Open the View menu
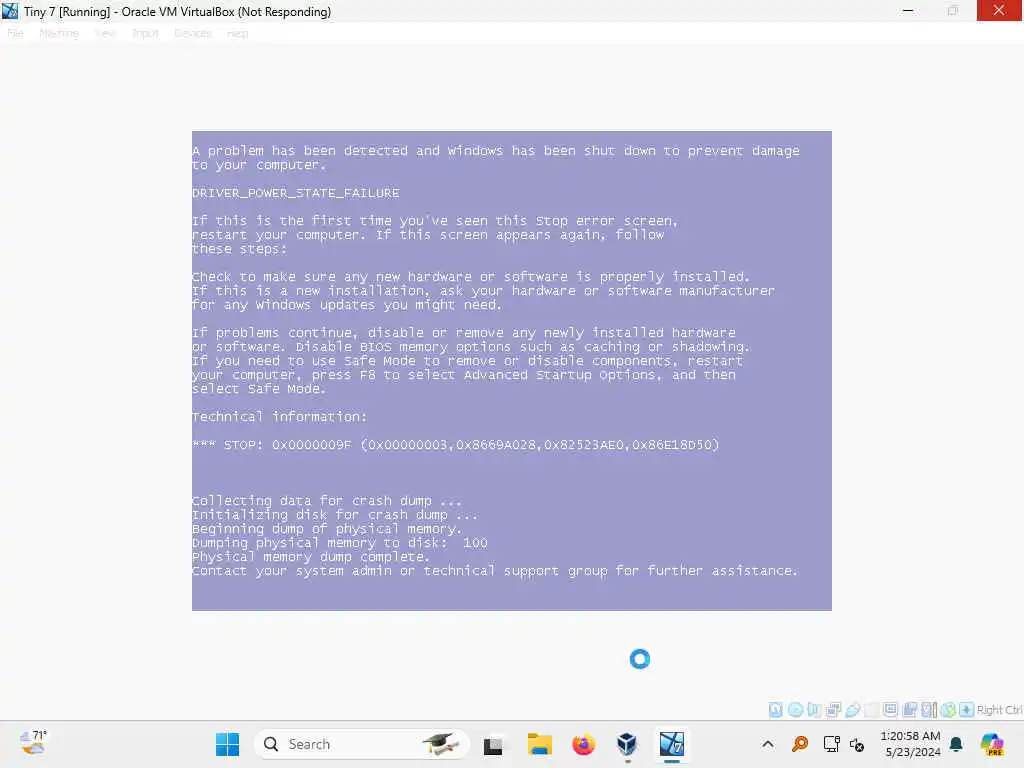Screen dimensions: 1024x768 105,33
